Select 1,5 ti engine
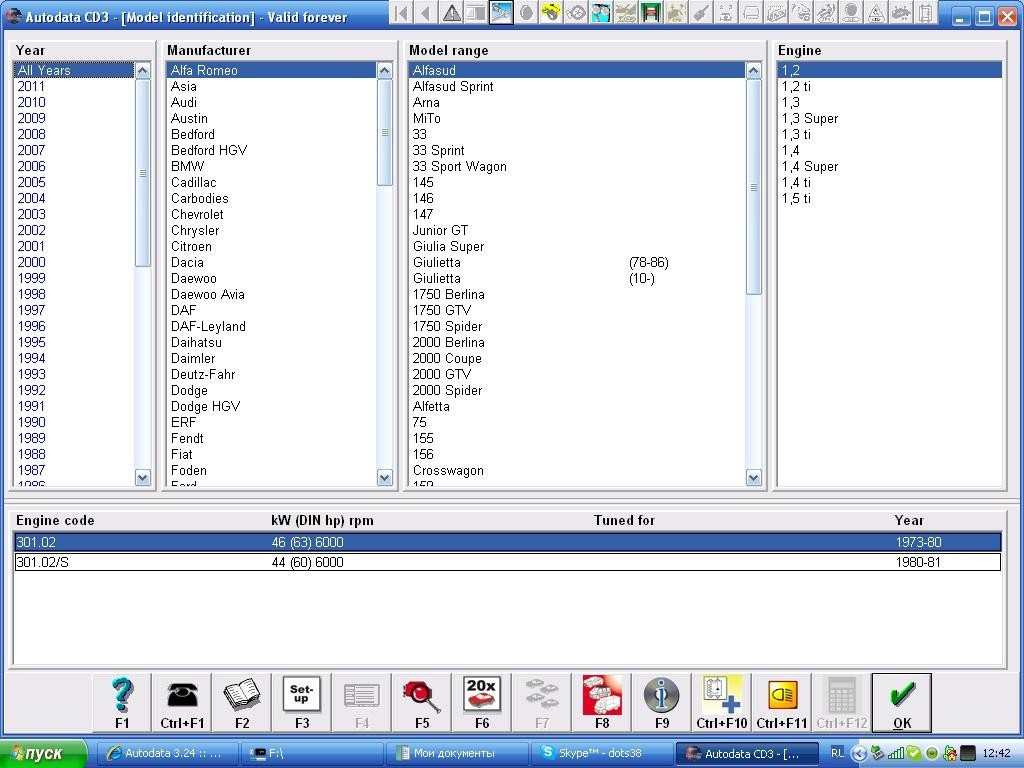Viewport: 1024px width, 768px height. click(889, 198)
